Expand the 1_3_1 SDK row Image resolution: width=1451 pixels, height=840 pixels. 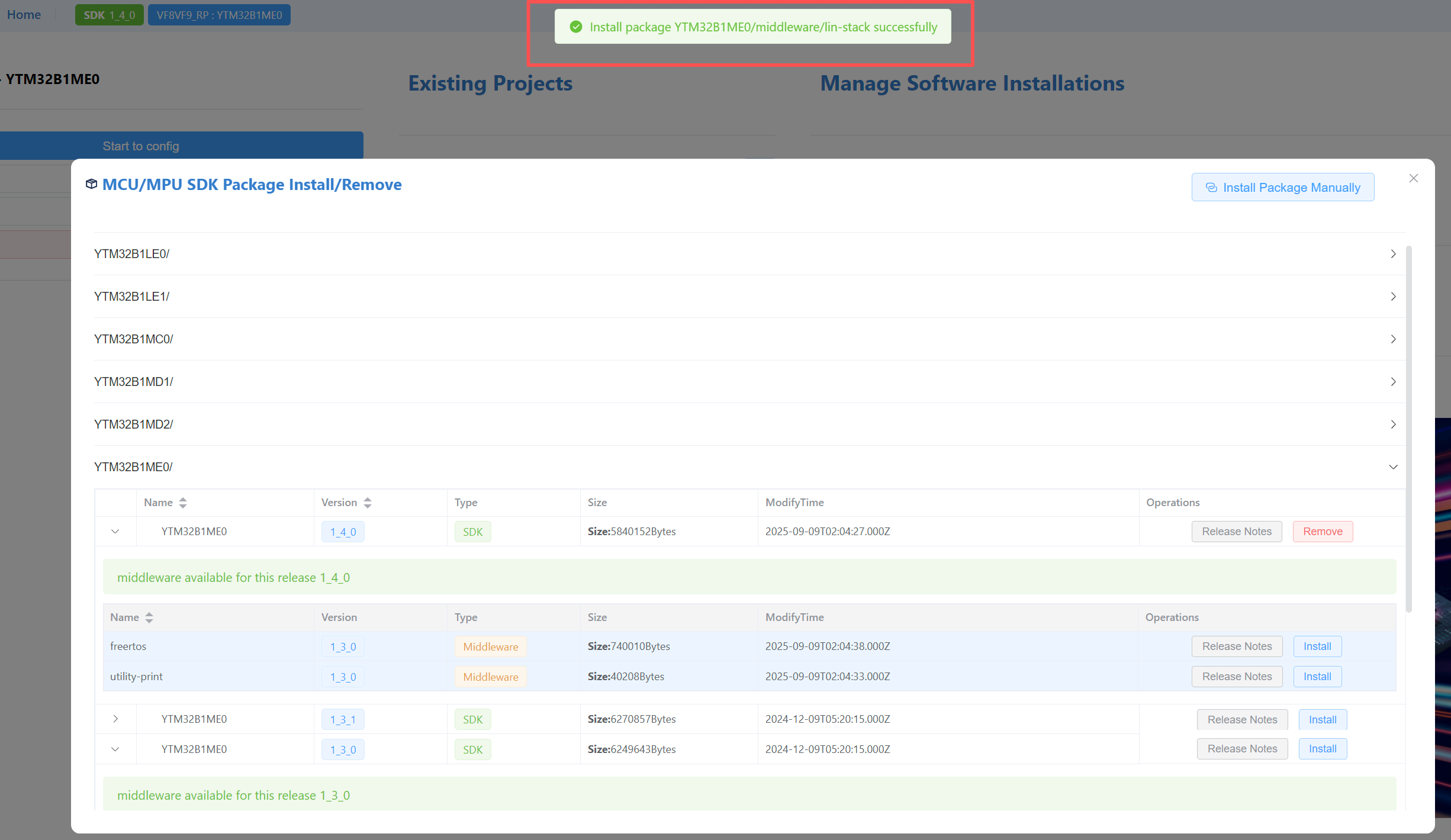(x=115, y=719)
